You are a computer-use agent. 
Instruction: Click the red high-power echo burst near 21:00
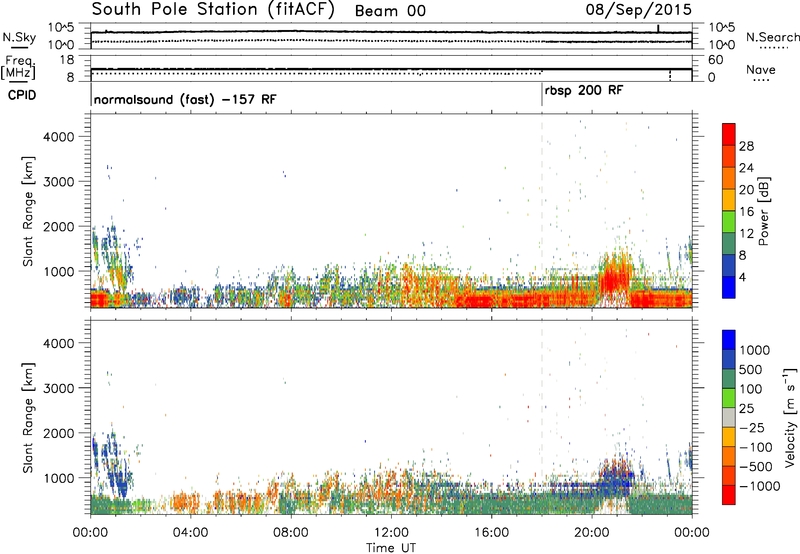615,278
